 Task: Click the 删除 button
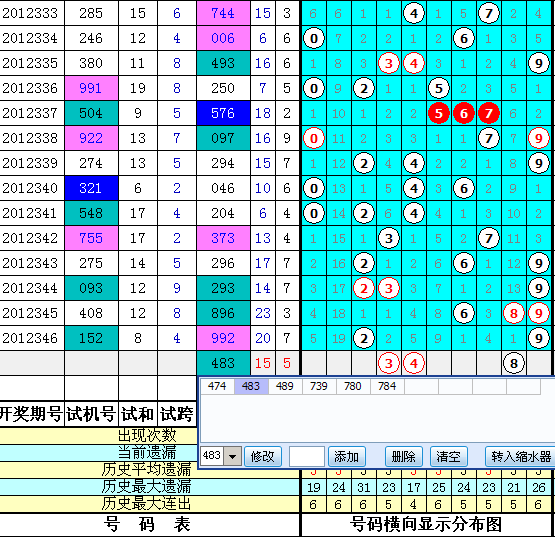pyautogui.click(x=403, y=457)
